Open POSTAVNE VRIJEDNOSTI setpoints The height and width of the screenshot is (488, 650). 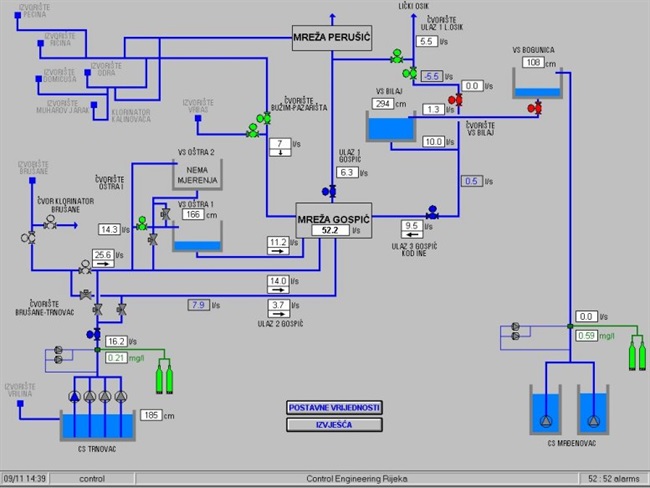tap(334, 408)
